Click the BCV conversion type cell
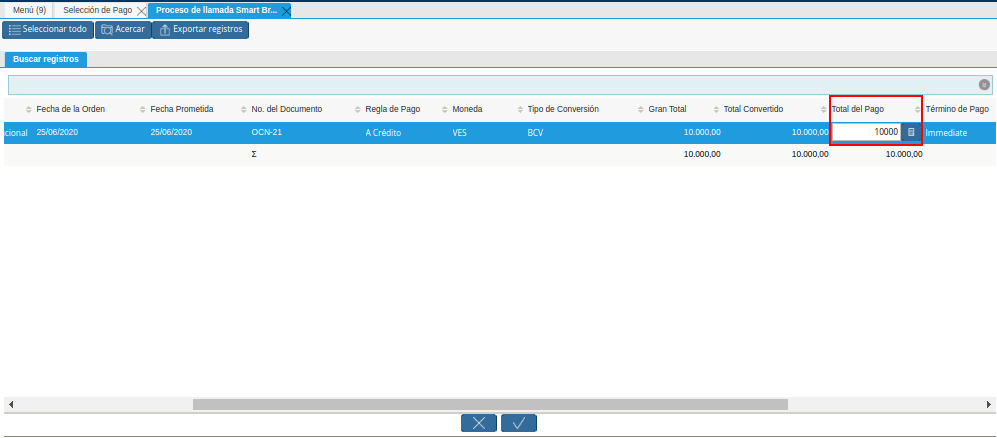 (x=535, y=133)
